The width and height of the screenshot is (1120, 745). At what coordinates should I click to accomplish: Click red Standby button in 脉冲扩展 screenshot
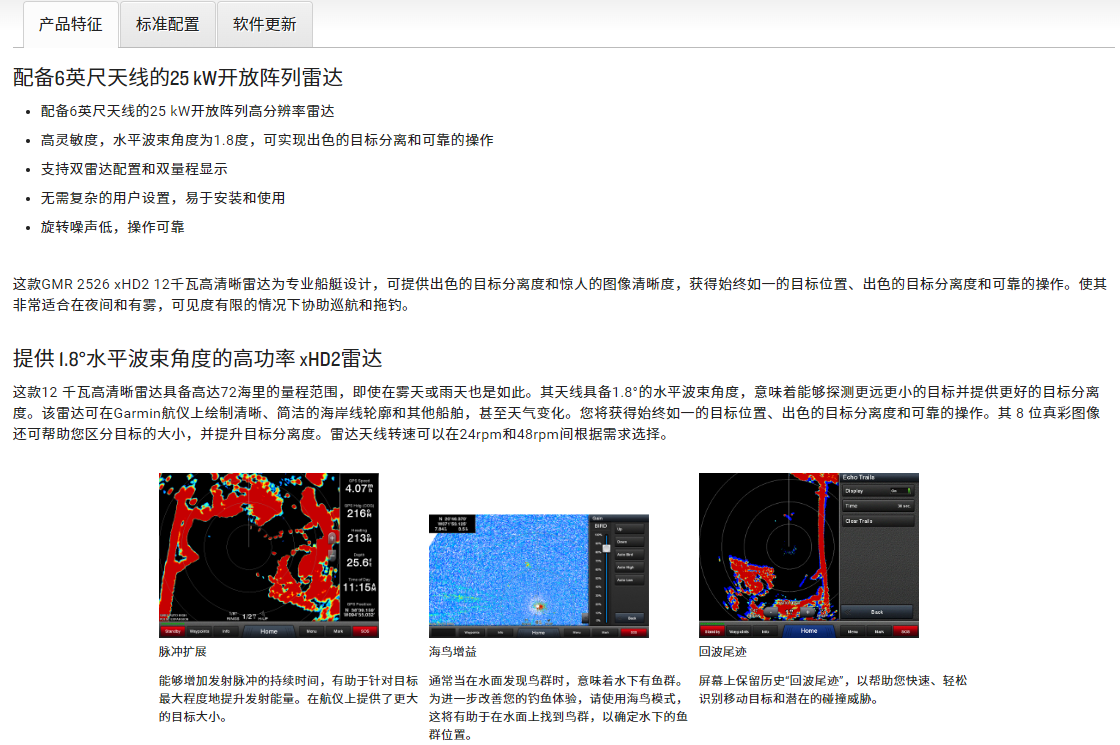coord(173,632)
